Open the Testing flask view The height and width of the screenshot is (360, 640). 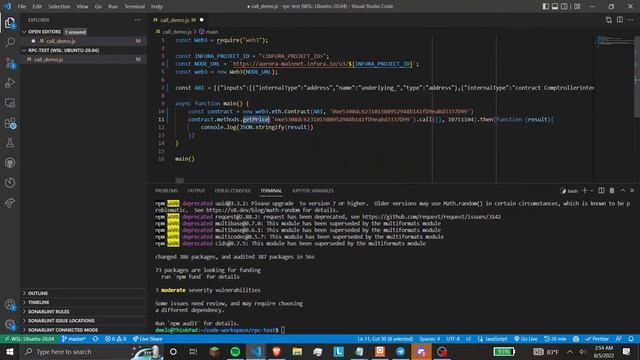10,143
